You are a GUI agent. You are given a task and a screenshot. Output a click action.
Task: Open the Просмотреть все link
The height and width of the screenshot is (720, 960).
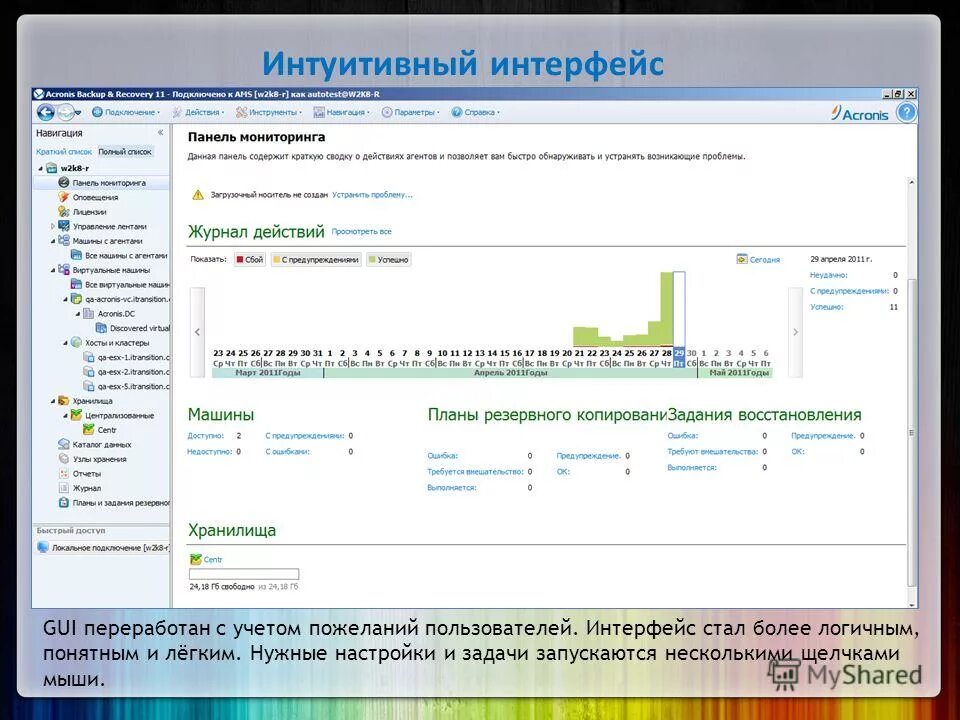[x=362, y=228]
